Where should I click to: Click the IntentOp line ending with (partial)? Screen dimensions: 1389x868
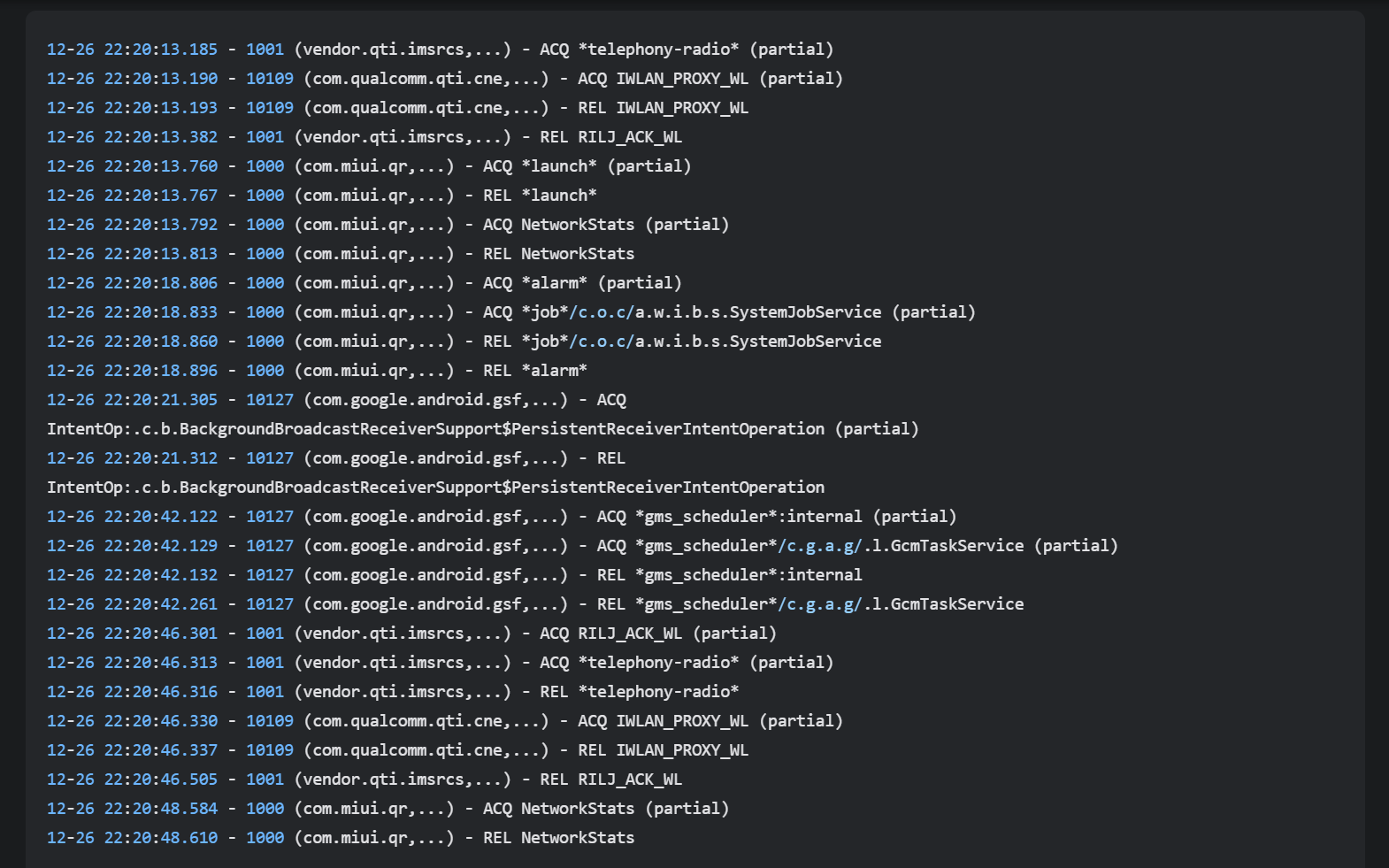point(483,429)
